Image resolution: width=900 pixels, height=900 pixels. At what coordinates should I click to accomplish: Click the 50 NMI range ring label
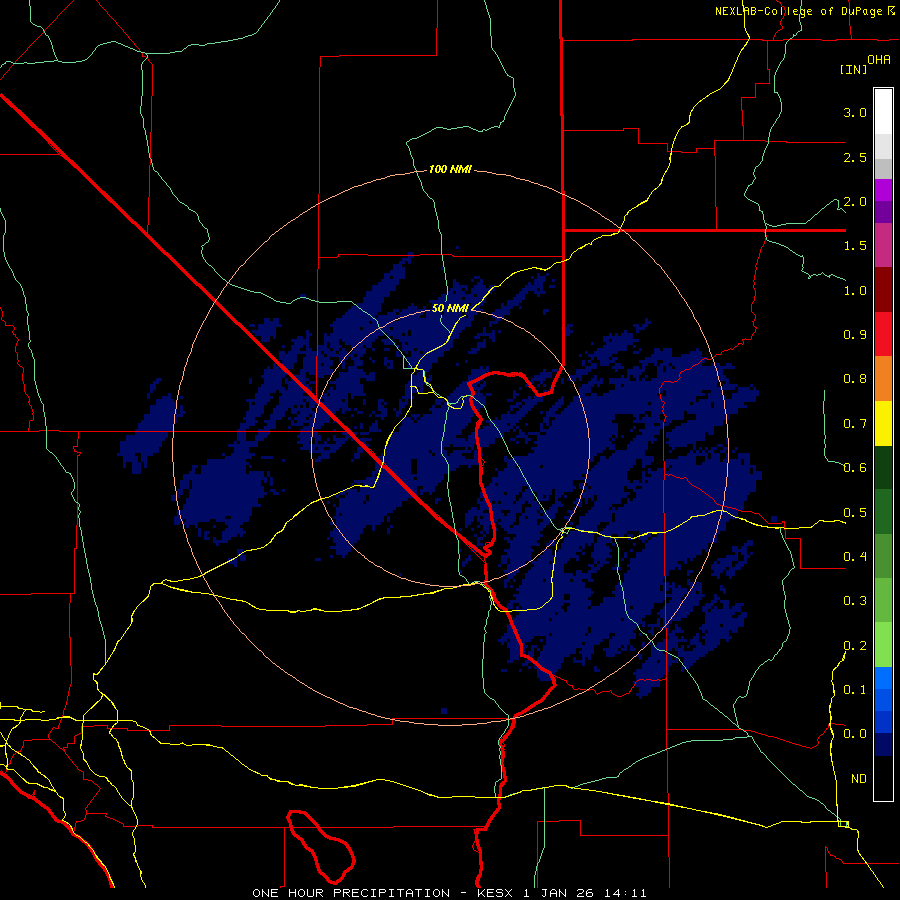coord(450,308)
